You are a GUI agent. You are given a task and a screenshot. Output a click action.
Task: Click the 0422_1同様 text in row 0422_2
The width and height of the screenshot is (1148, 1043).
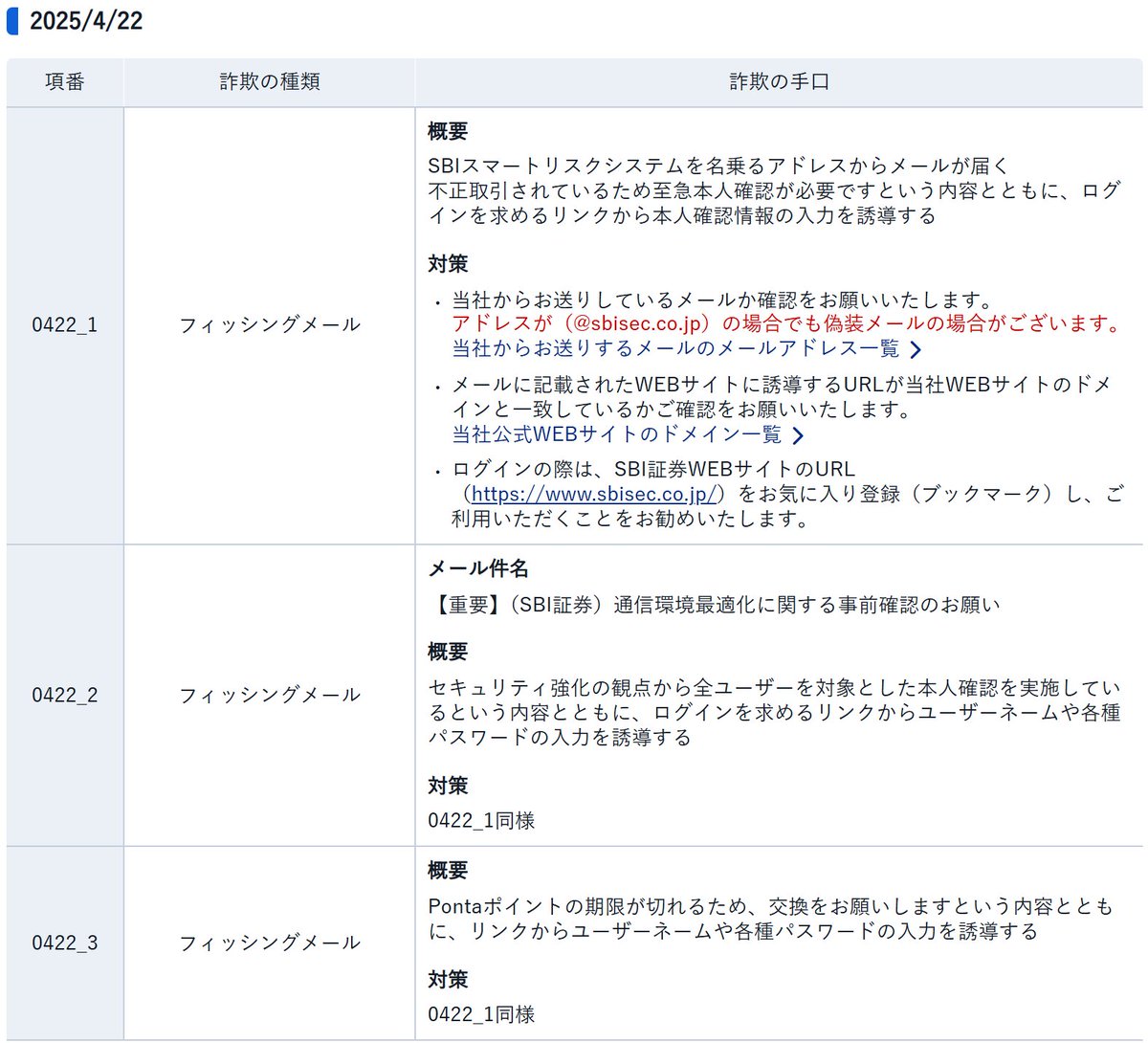[481, 820]
